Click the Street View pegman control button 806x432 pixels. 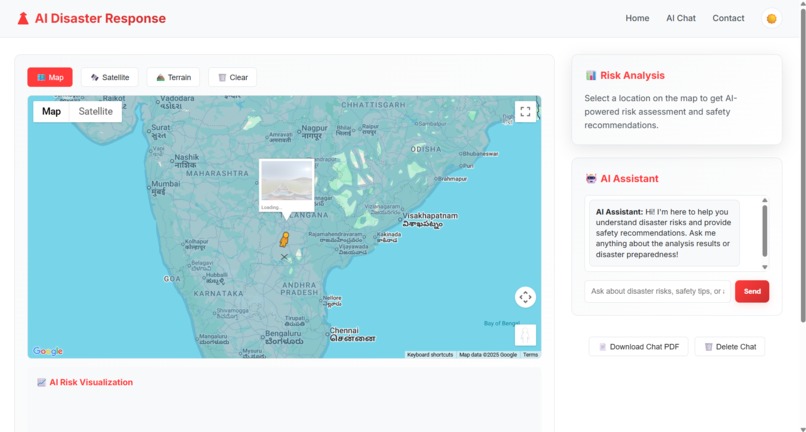pos(525,335)
